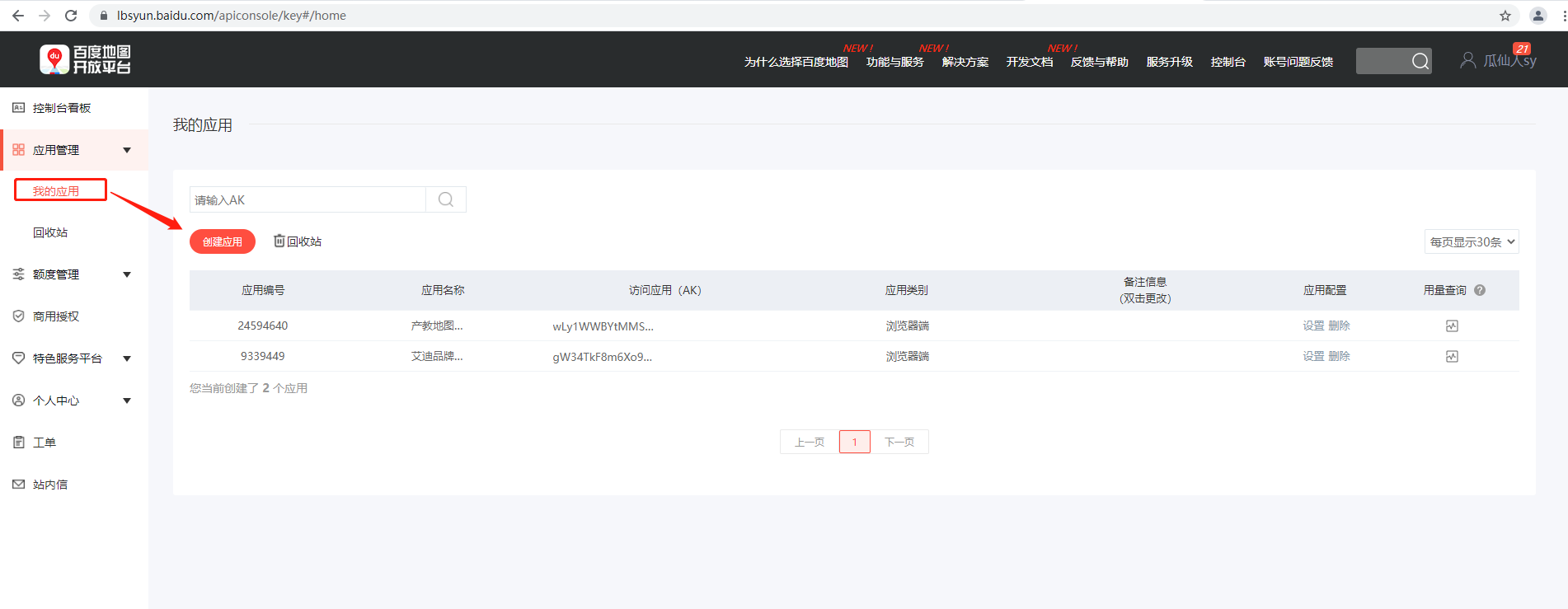Expand the 特色服务平台 menu arrow
The width and height of the screenshot is (1568, 609).
(127, 358)
